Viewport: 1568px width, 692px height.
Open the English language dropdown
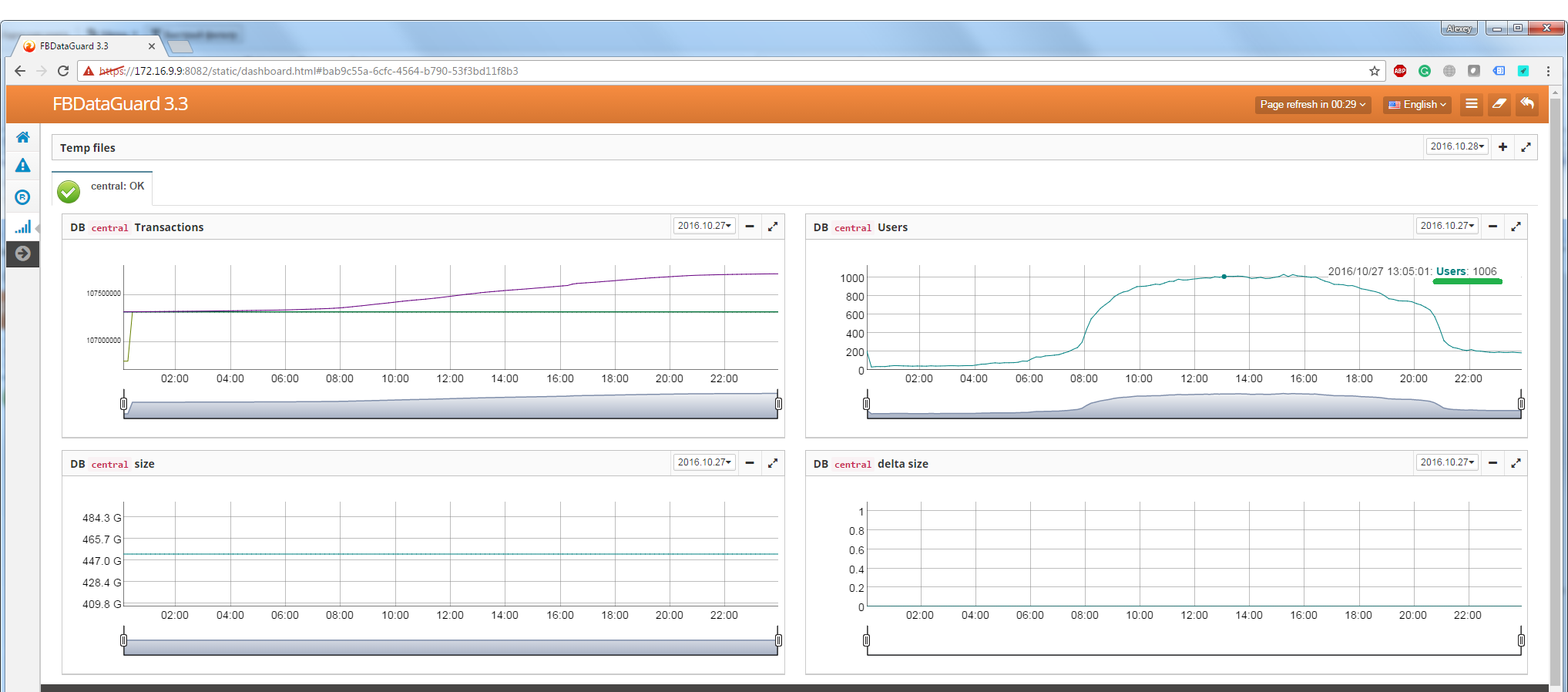click(1417, 105)
